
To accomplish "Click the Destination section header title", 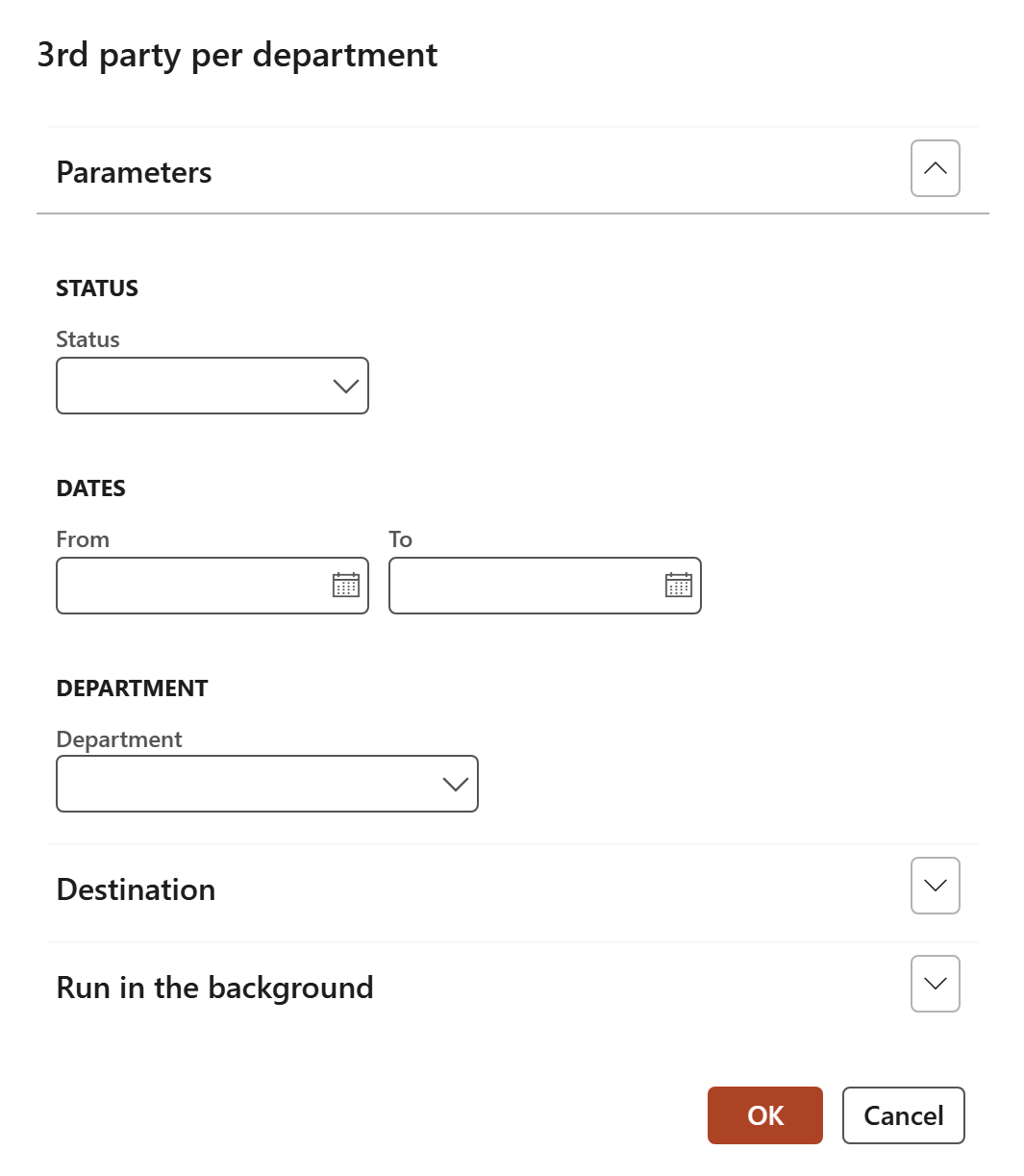I will click(136, 889).
